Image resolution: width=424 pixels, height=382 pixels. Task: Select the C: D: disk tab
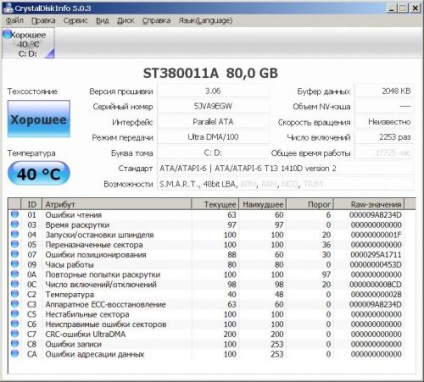pos(28,44)
